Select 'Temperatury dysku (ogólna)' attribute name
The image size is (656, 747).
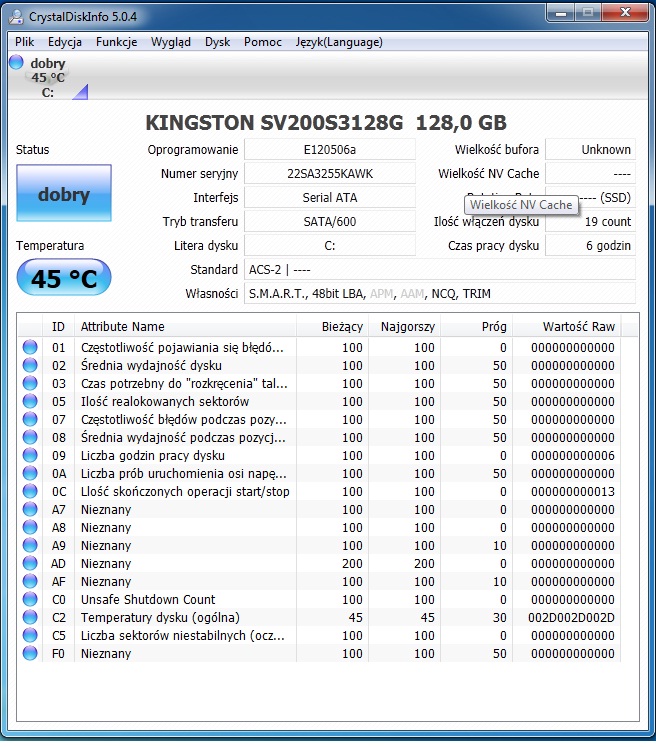click(x=160, y=617)
